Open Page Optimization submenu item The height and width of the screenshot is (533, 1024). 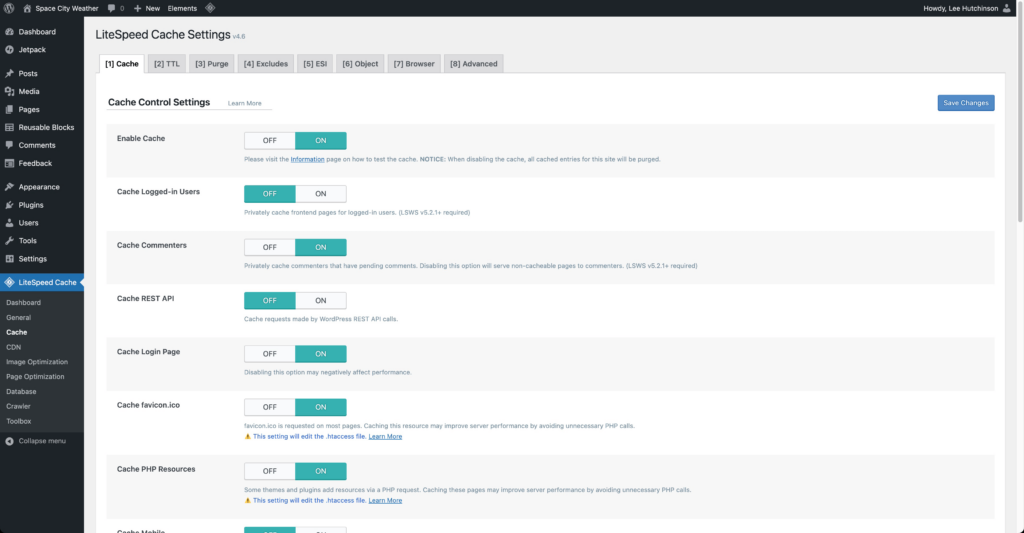point(35,377)
